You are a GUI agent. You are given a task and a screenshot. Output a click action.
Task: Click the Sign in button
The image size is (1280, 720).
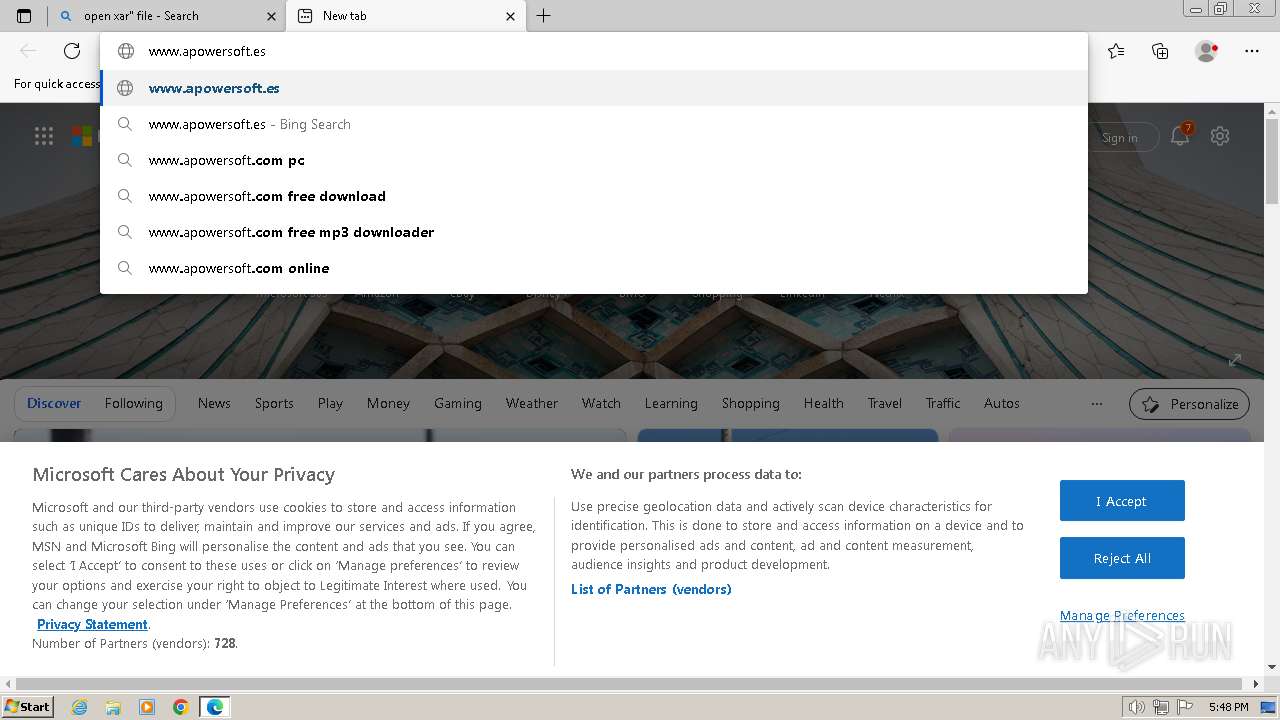[1119, 138]
